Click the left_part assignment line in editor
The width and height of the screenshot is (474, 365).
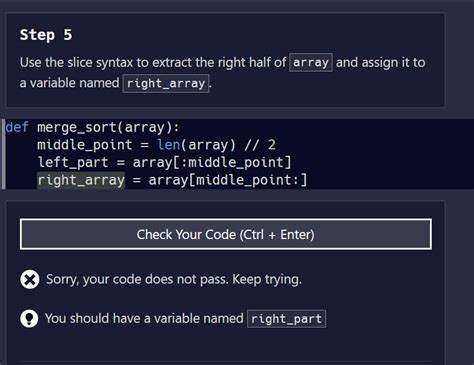[164, 163]
